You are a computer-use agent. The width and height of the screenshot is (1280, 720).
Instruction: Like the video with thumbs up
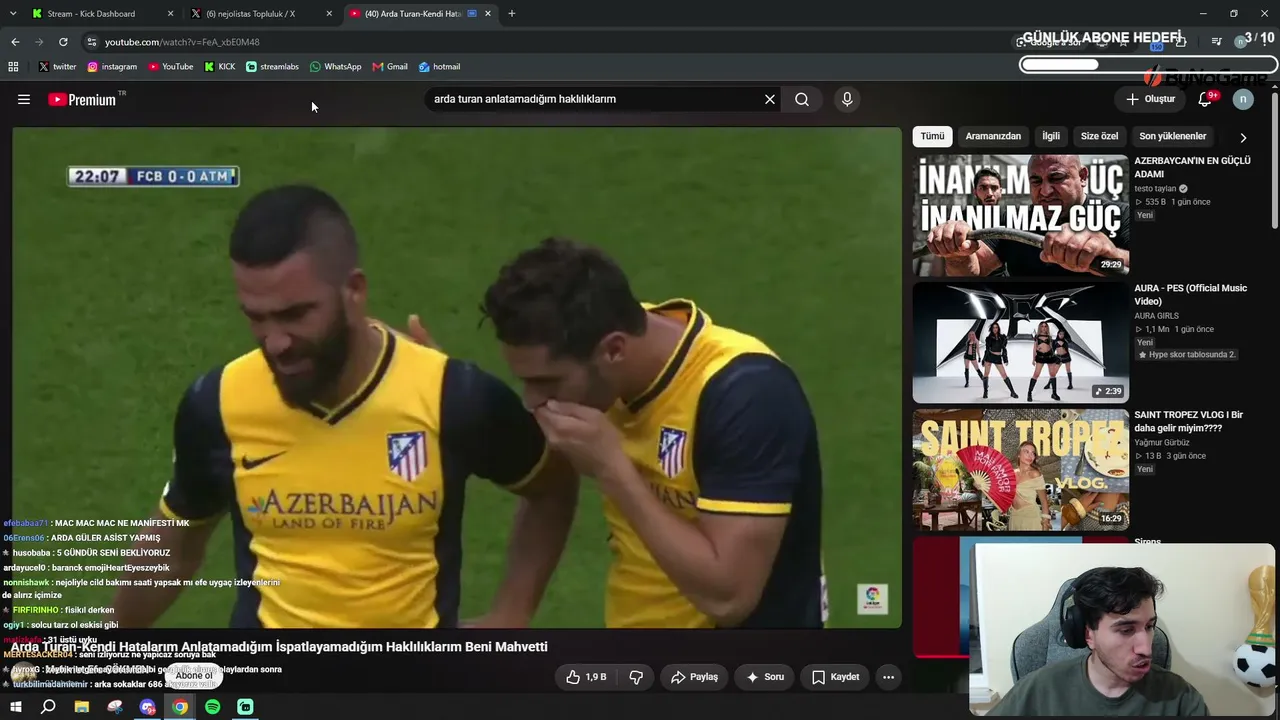[x=587, y=677]
